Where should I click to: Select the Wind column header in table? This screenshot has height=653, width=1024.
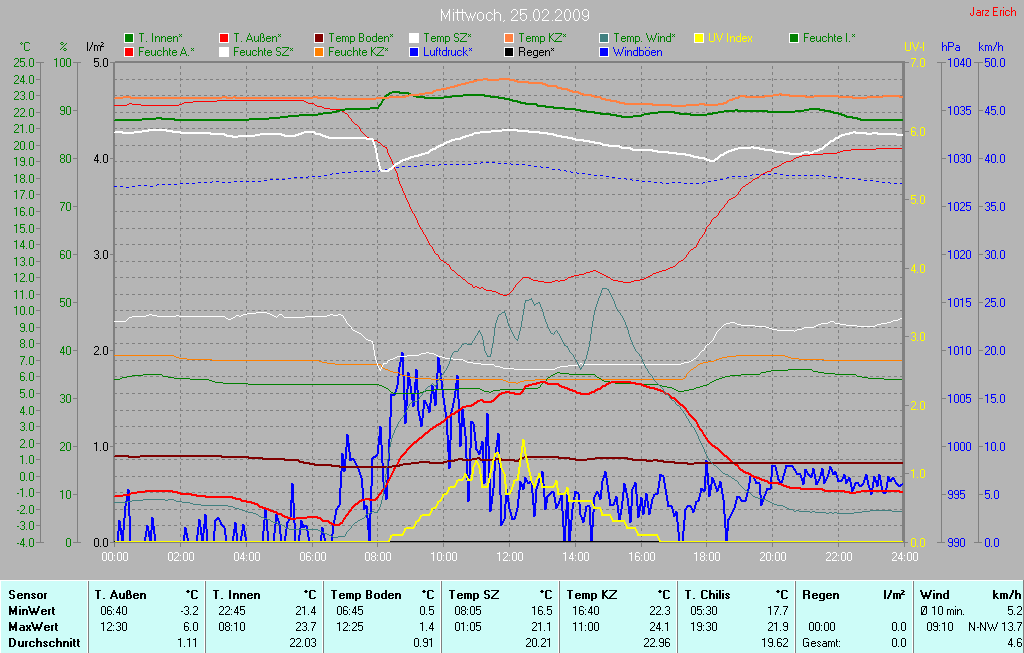pos(934,595)
